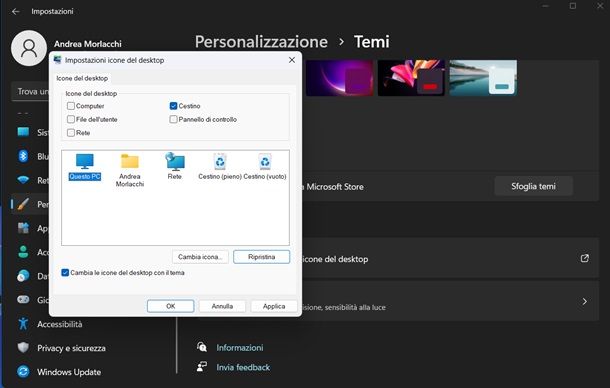Select the colorful flower theme thumbnail

coord(411,78)
